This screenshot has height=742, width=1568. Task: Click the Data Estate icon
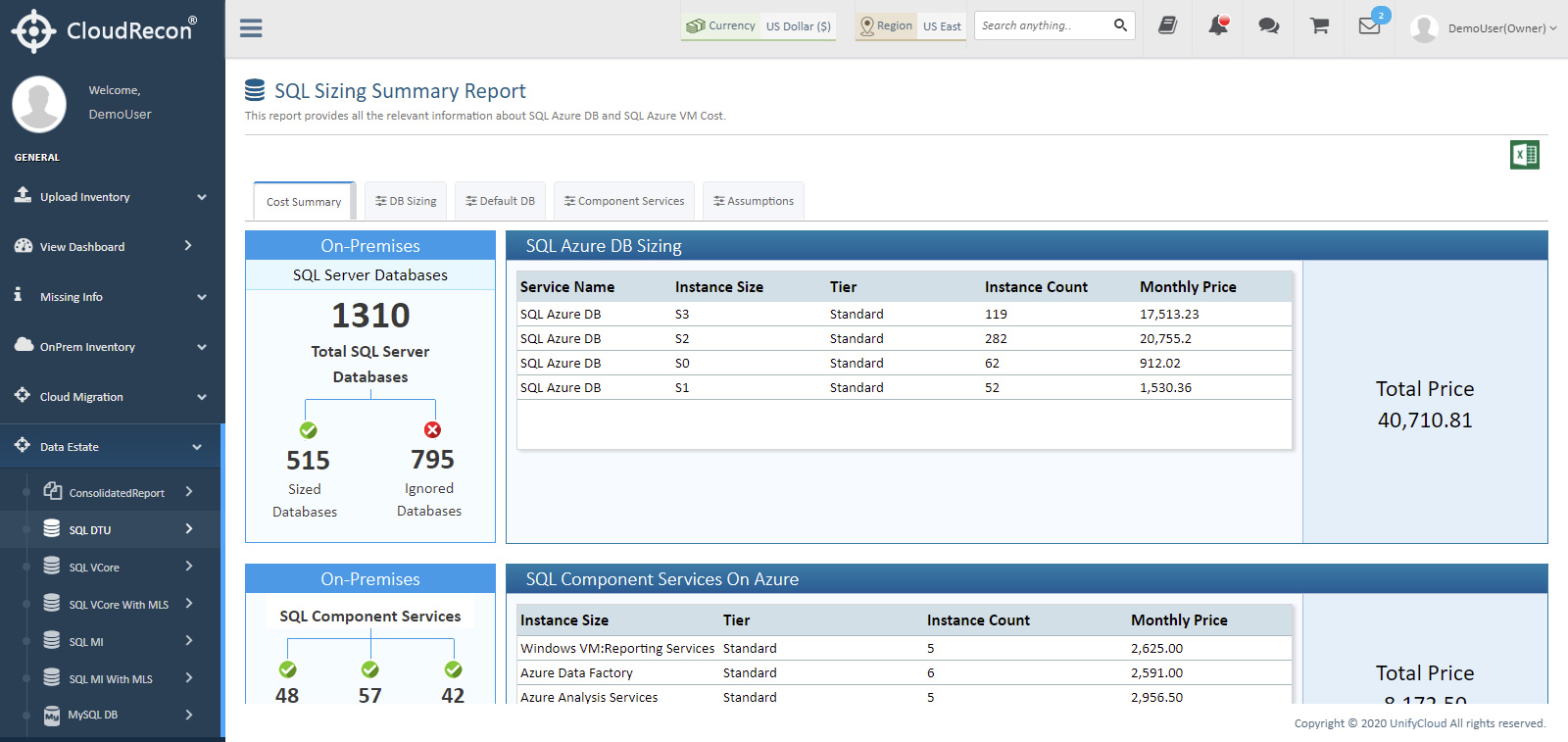click(x=23, y=445)
